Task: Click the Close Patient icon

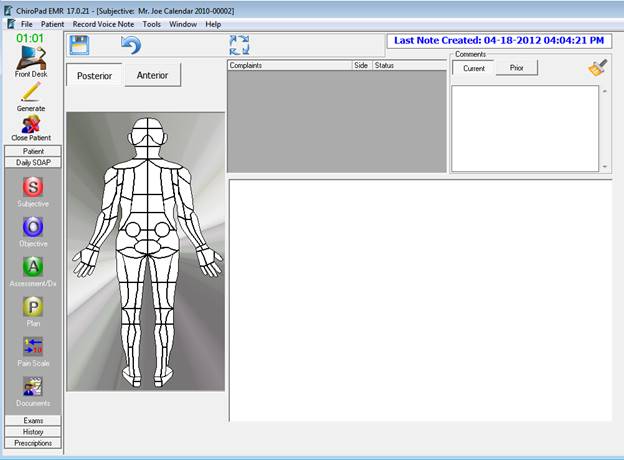Action: [x=32, y=125]
